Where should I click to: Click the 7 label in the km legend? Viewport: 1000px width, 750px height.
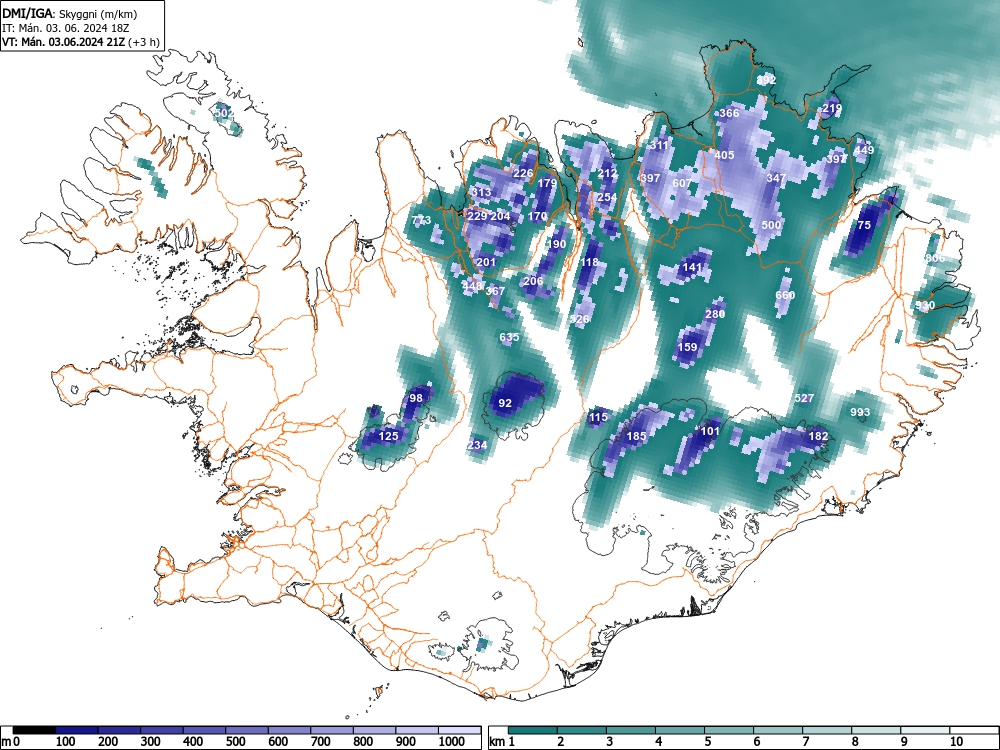(x=806, y=742)
